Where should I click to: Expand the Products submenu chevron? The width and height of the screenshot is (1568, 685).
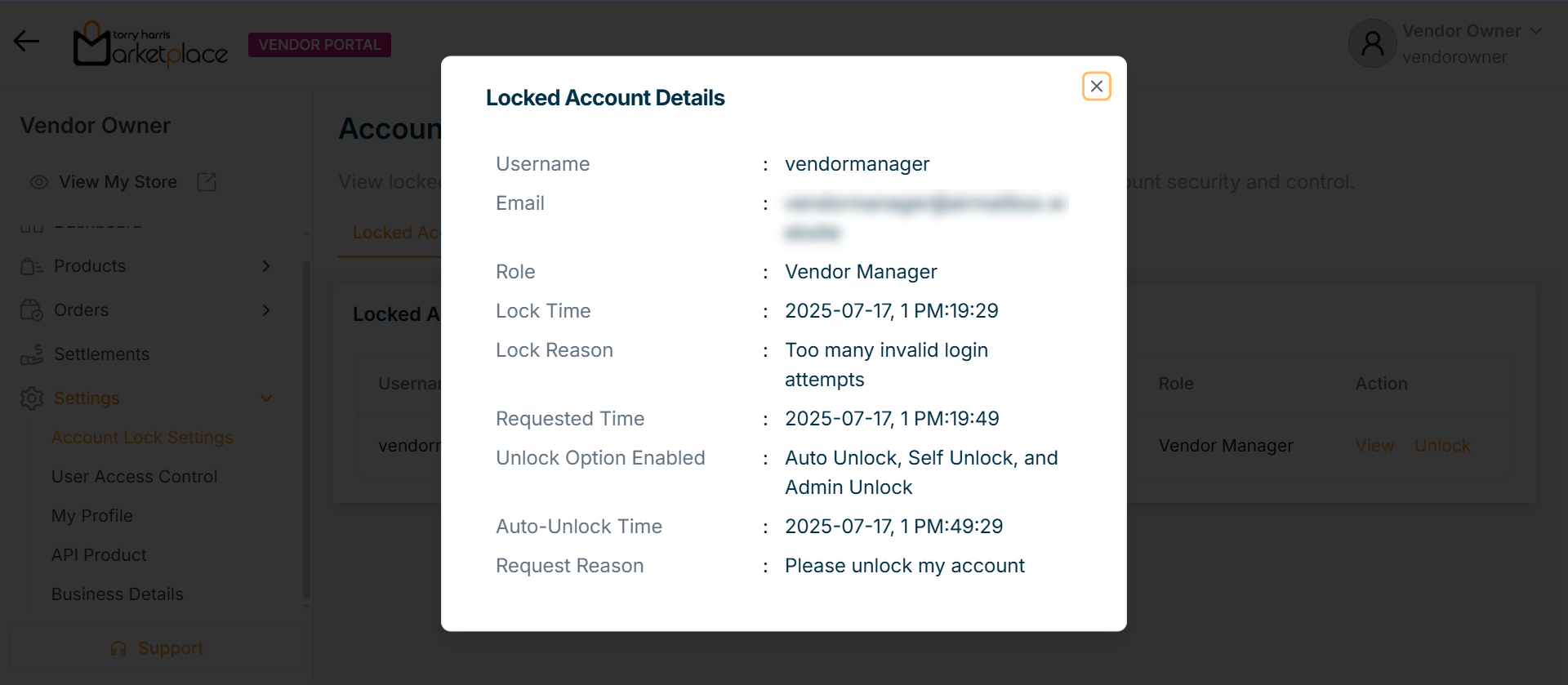(x=265, y=266)
